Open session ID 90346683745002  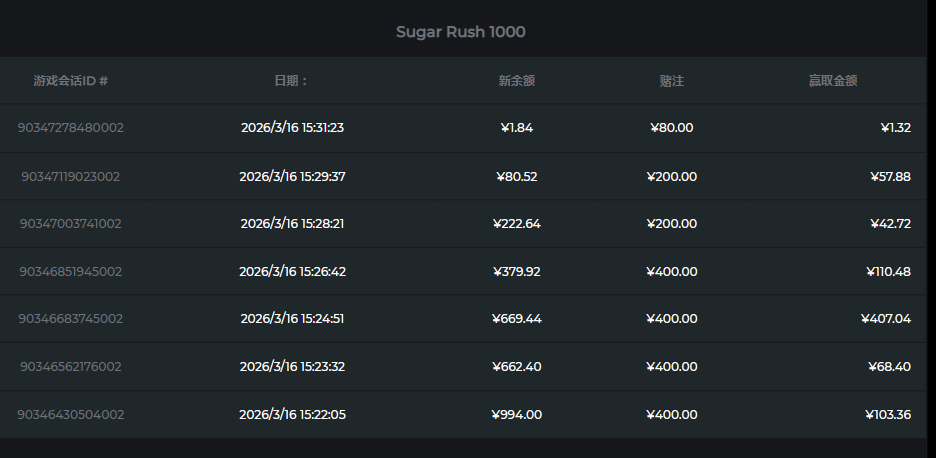click(71, 319)
